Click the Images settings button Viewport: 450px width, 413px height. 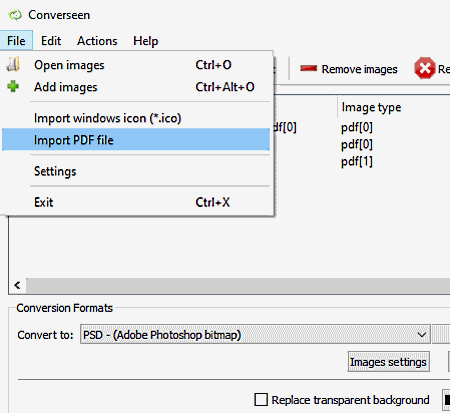click(x=388, y=362)
